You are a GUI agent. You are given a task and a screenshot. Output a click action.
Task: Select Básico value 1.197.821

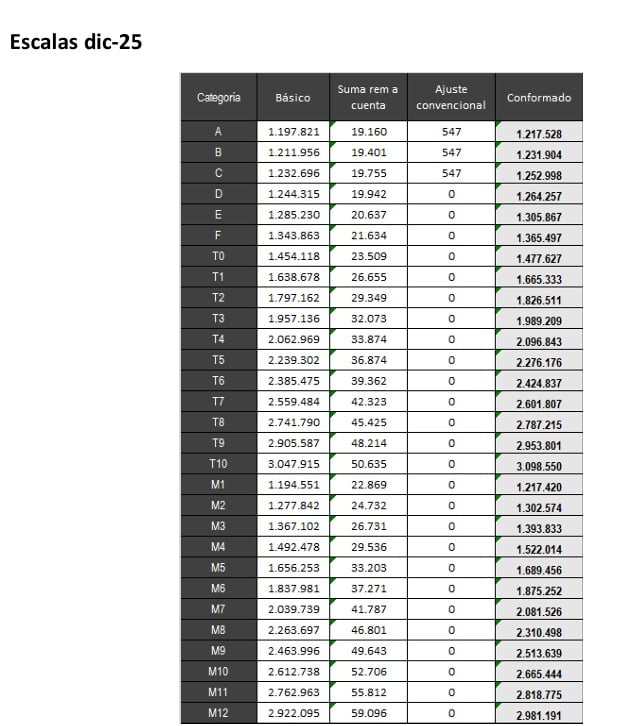tap(293, 131)
